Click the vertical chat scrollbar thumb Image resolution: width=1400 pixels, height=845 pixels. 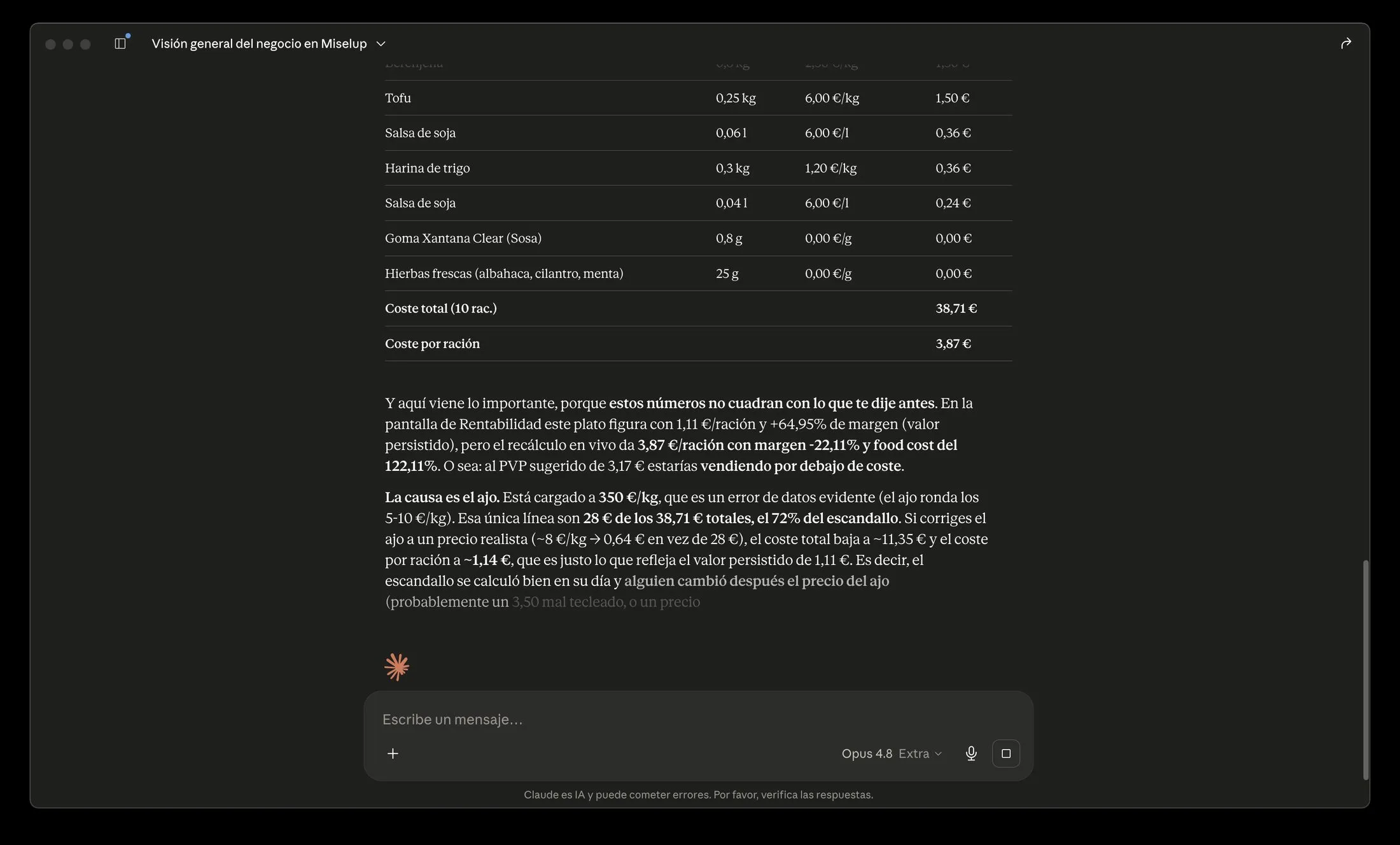(x=1365, y=669)
